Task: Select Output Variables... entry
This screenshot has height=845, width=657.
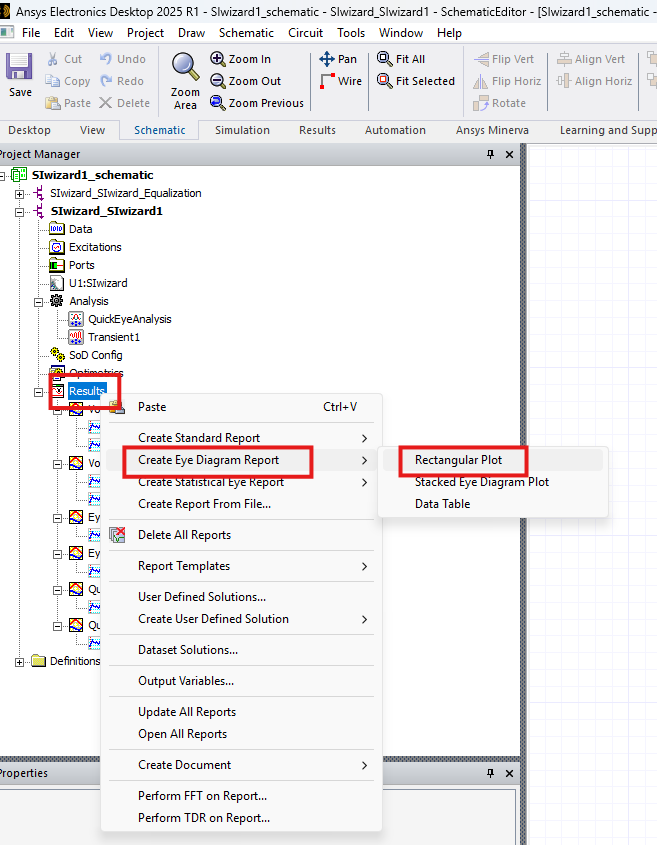Action: point(241,681)
